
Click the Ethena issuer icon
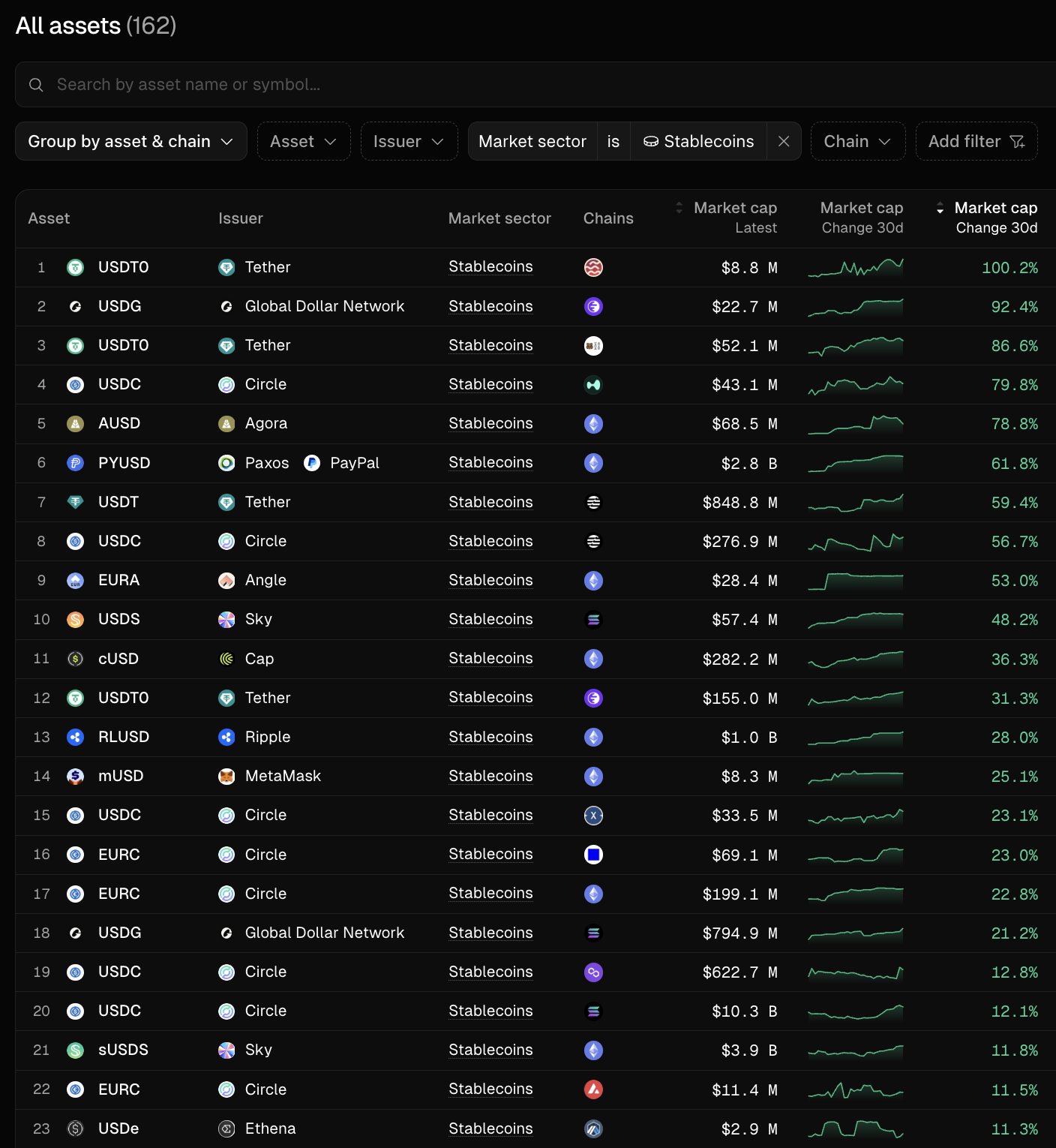click(226, 1128)
